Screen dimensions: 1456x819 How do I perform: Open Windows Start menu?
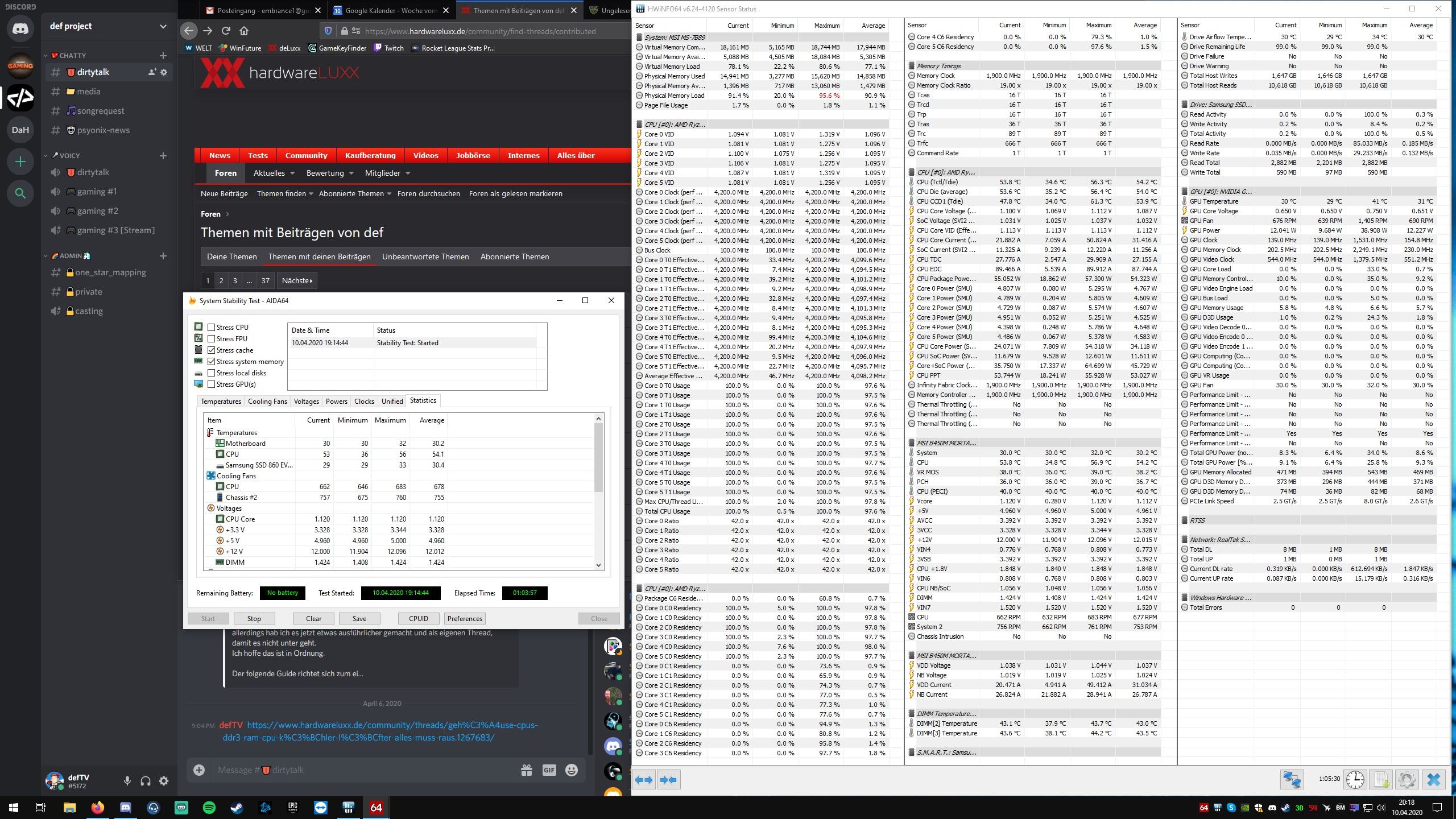pos(14,808)
